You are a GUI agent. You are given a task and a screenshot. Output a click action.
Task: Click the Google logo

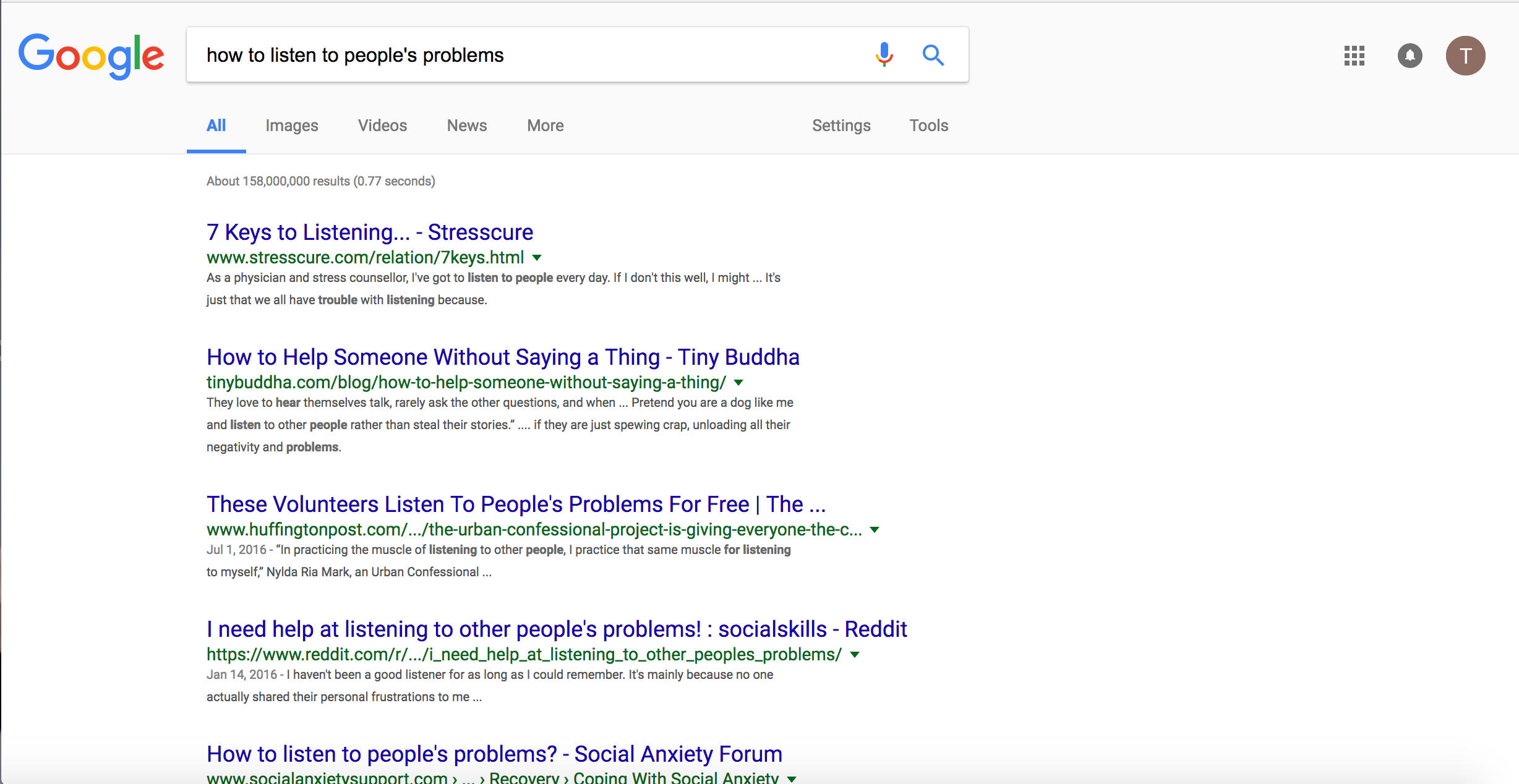point(91,56)
